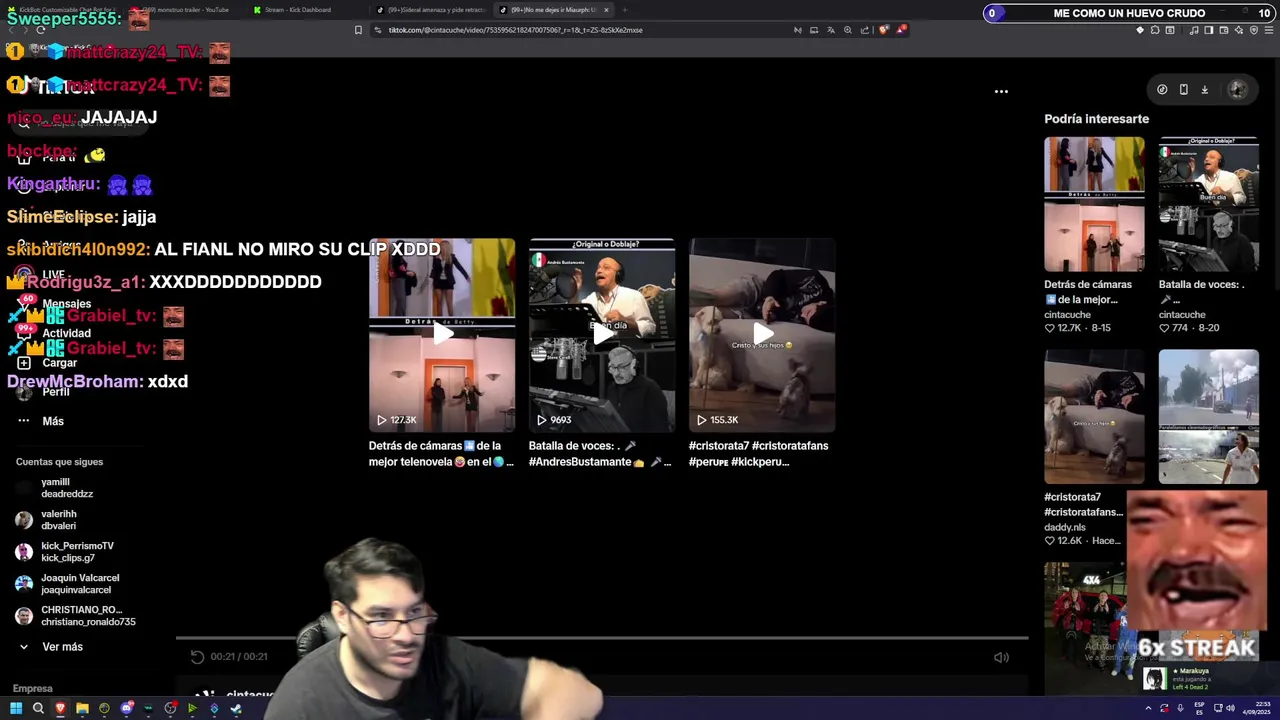Open the Brave wallet icon
This screenshot has height=720, width=1280.
point(1224,30)
